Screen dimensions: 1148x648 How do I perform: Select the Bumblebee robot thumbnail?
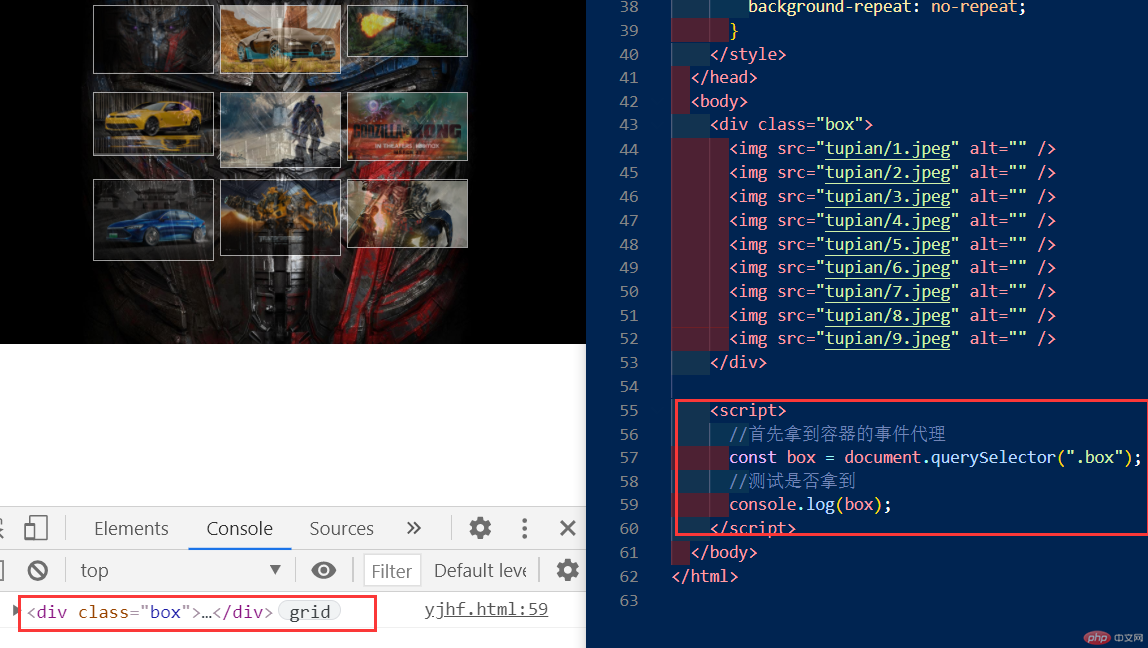point(280,217)
